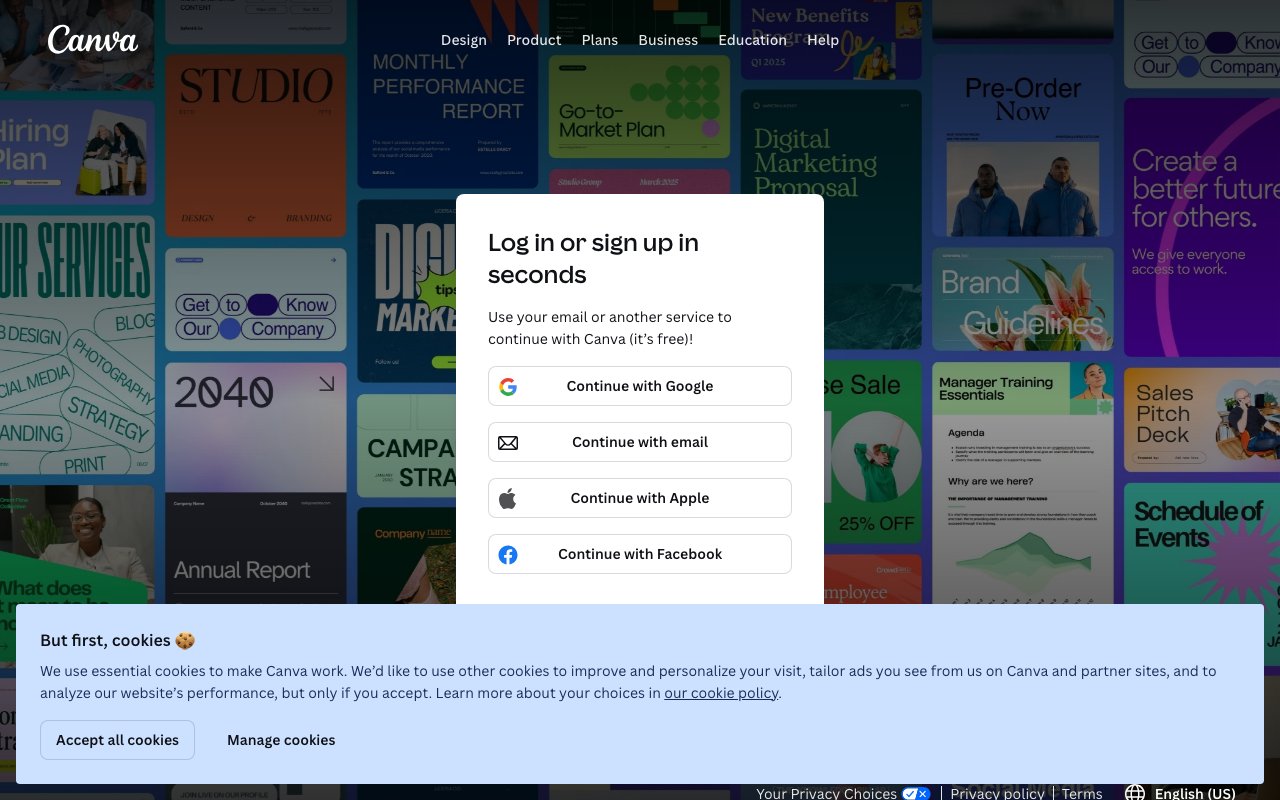Accept all cookies

(x=117, y=740)
